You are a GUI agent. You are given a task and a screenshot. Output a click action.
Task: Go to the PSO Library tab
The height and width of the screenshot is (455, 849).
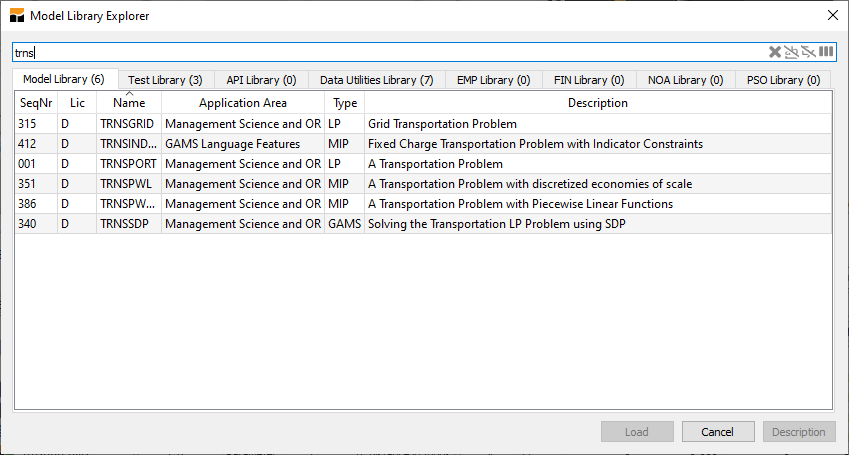(x=783, y=80)
